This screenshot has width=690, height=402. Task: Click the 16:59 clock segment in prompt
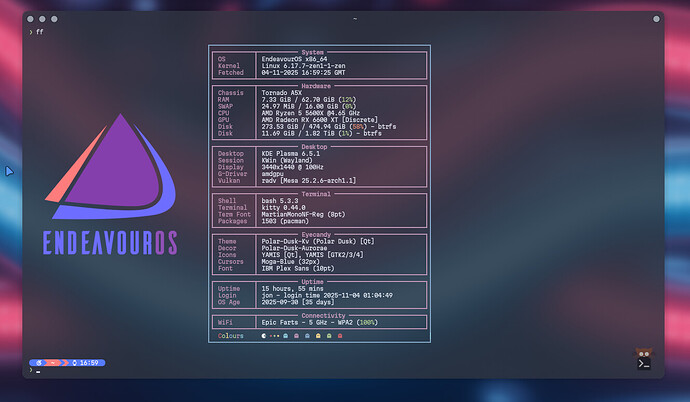86,362
